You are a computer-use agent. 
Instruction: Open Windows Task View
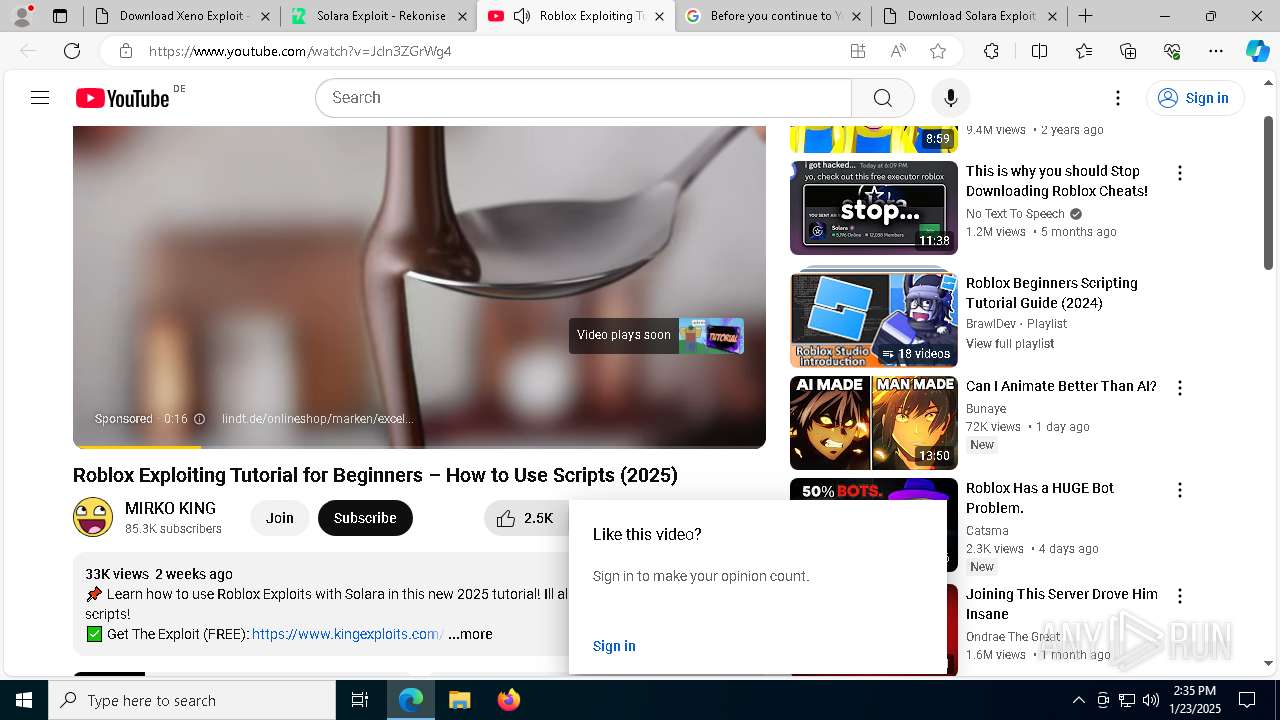(x=360, y=700)
